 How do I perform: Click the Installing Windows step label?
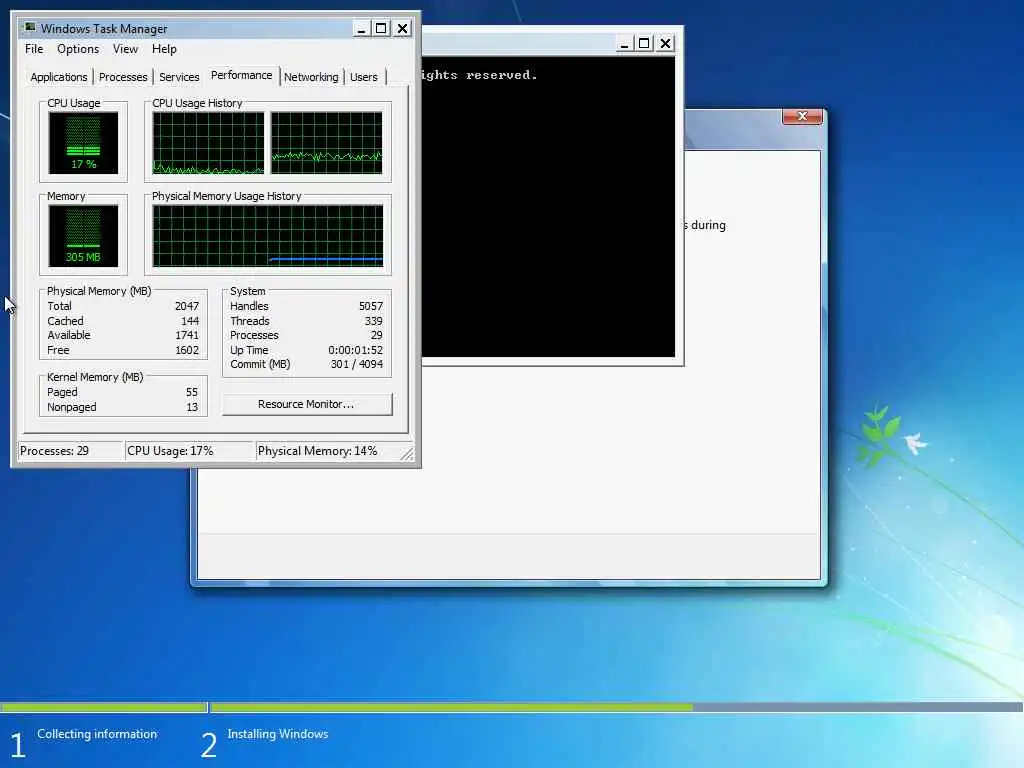point(278,734)
